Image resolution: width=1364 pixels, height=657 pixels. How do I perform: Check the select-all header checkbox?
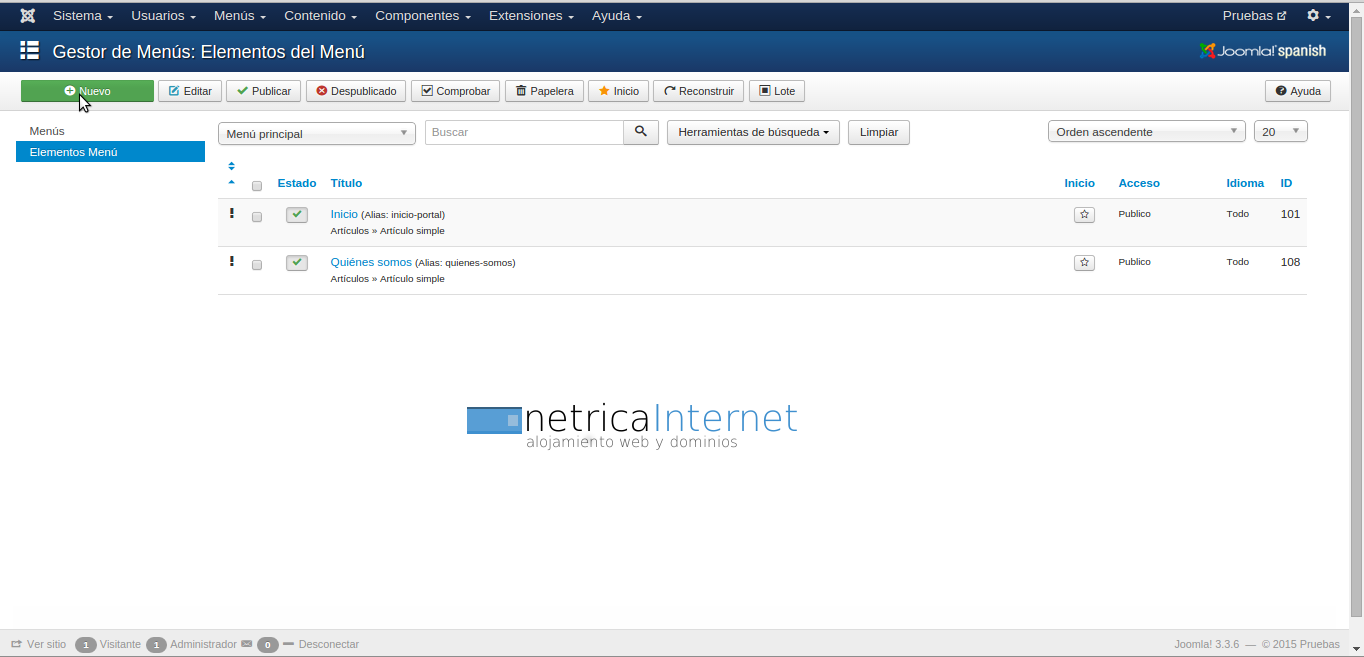pos(257,186)
